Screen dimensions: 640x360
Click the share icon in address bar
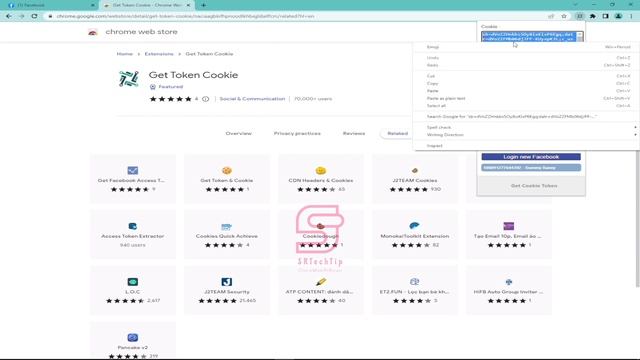pyautogui.click(x=551, y=16)
